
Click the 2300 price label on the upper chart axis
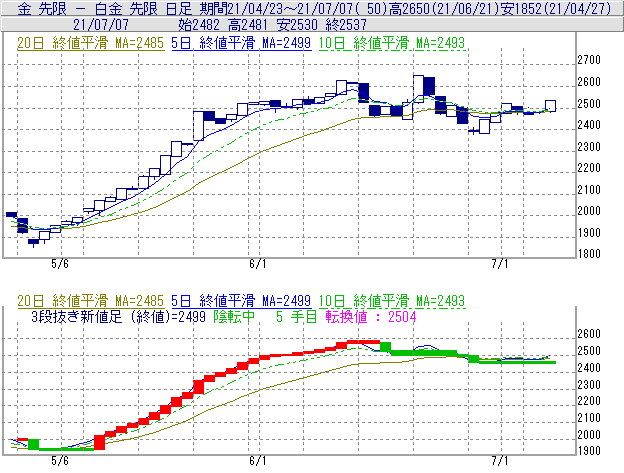tap(589, 147)
